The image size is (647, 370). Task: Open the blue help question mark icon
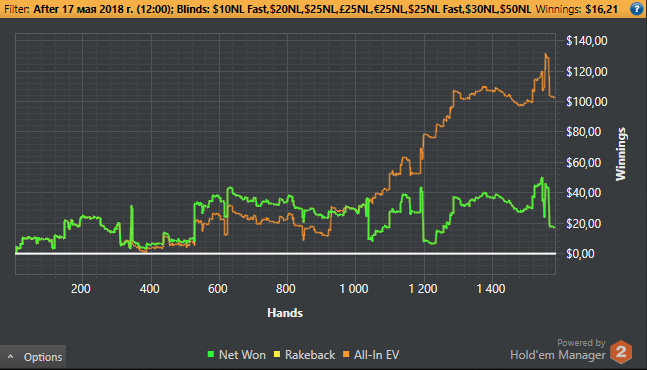coord(637,9)
